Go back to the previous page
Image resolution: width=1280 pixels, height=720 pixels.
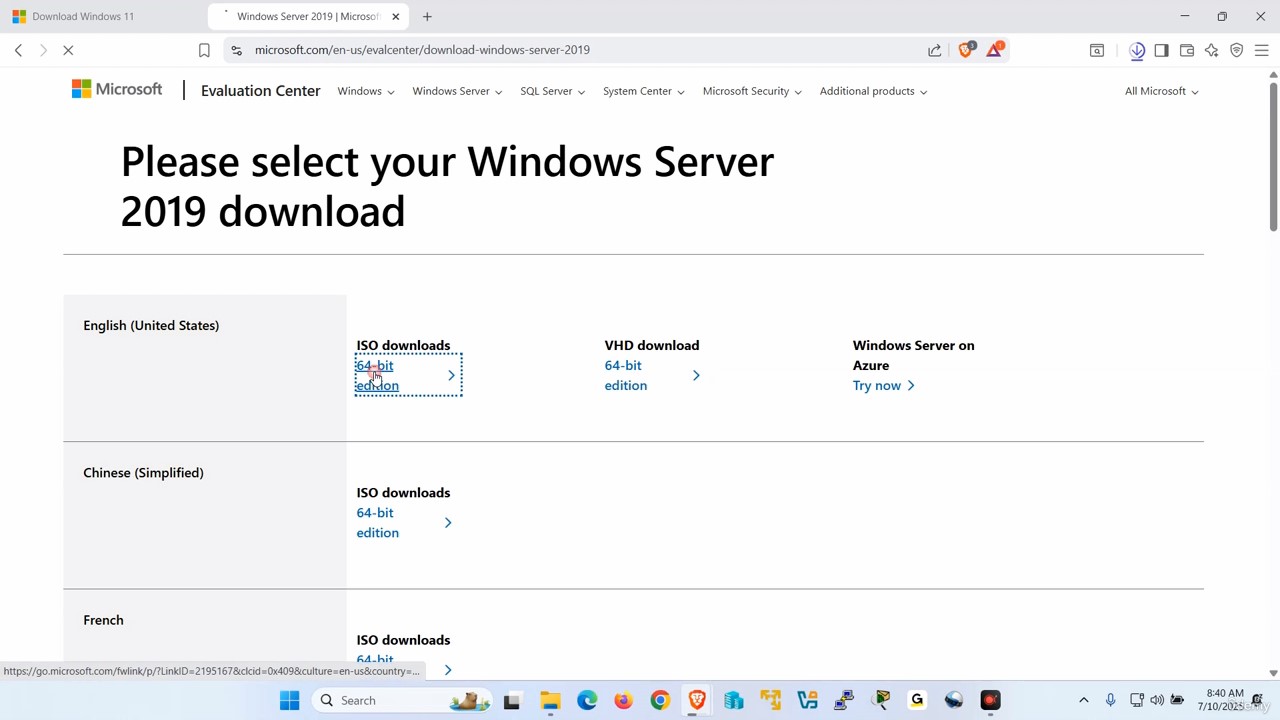[x=18, y=50]
